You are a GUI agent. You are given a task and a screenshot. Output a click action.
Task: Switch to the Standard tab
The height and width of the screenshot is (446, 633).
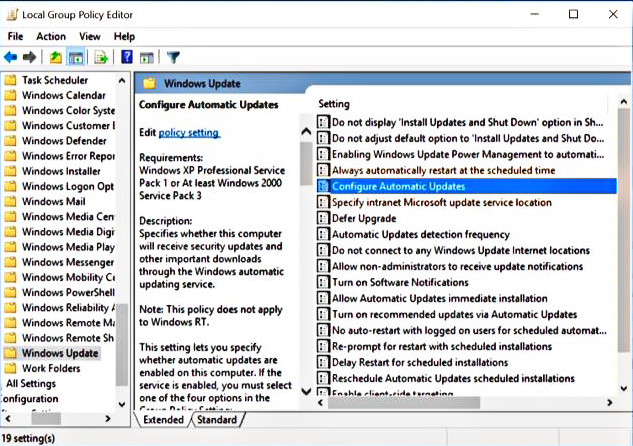click(x=217, y=420)
